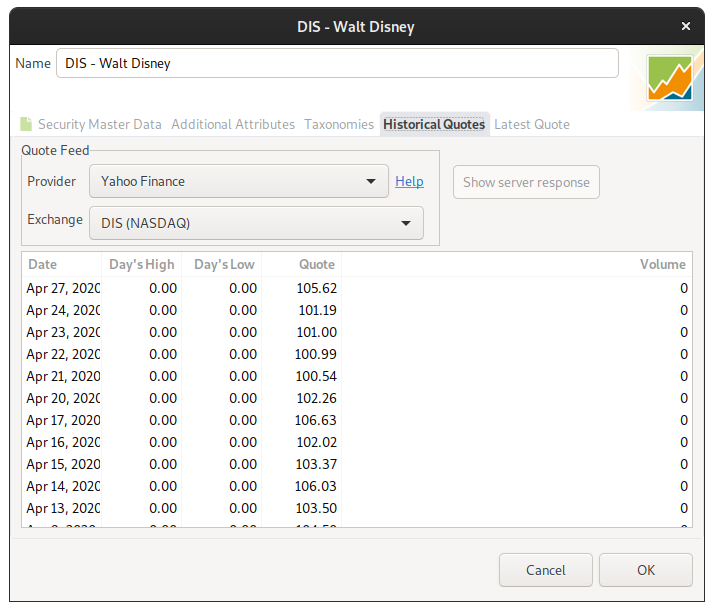The width and height of the screenshot is (714, 611).
Task: Click the Volume cell in the Apr 27 row
Action: point(684,288)
